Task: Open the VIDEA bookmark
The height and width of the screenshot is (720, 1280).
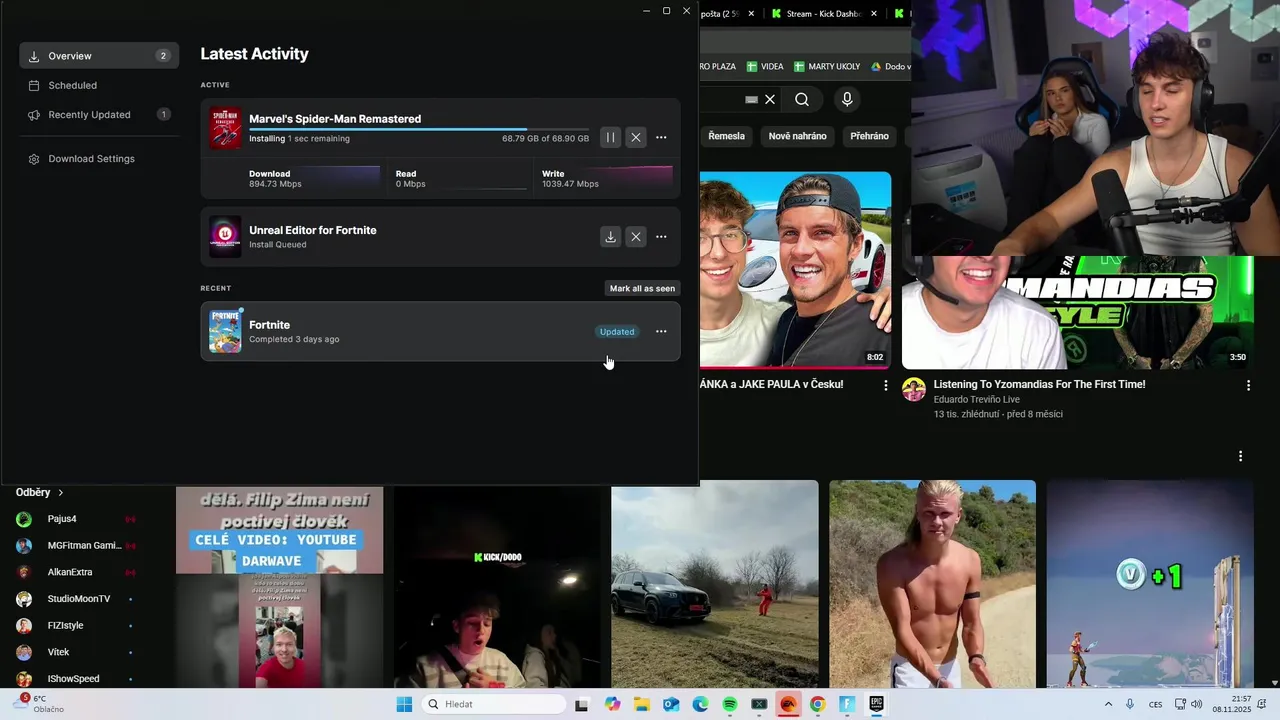Action: coord(764,66)
